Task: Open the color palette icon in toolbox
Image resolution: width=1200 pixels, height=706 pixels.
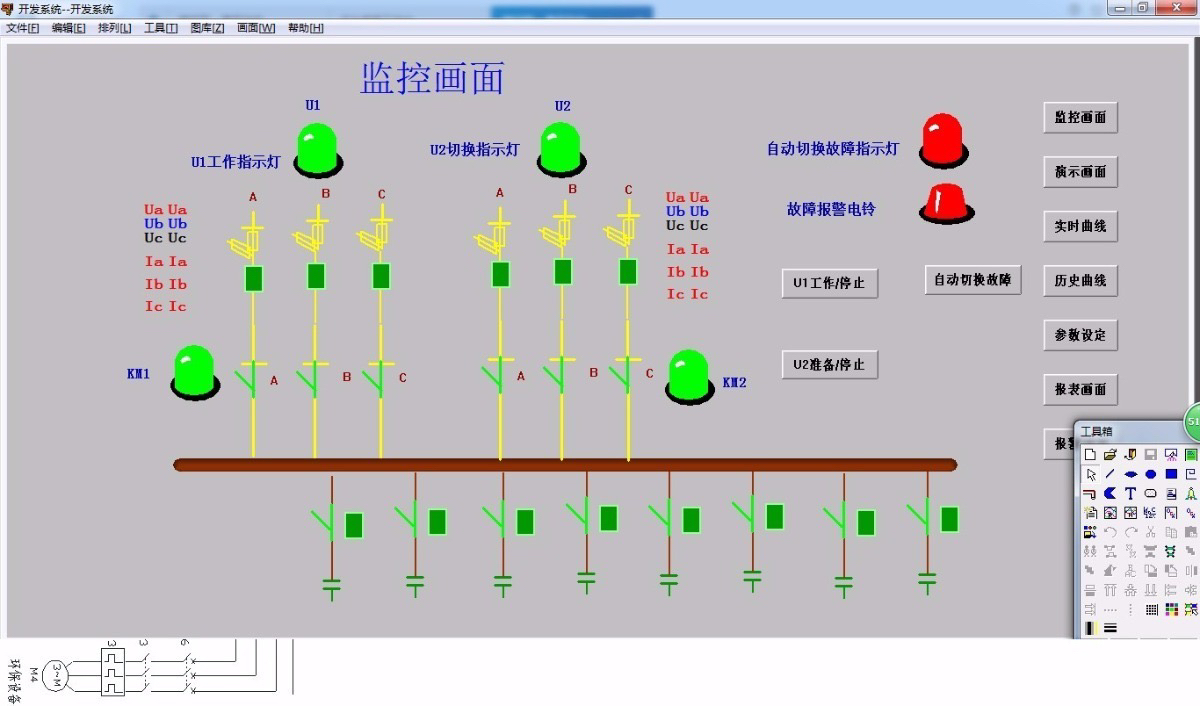Action: (x=1171, y=609)
